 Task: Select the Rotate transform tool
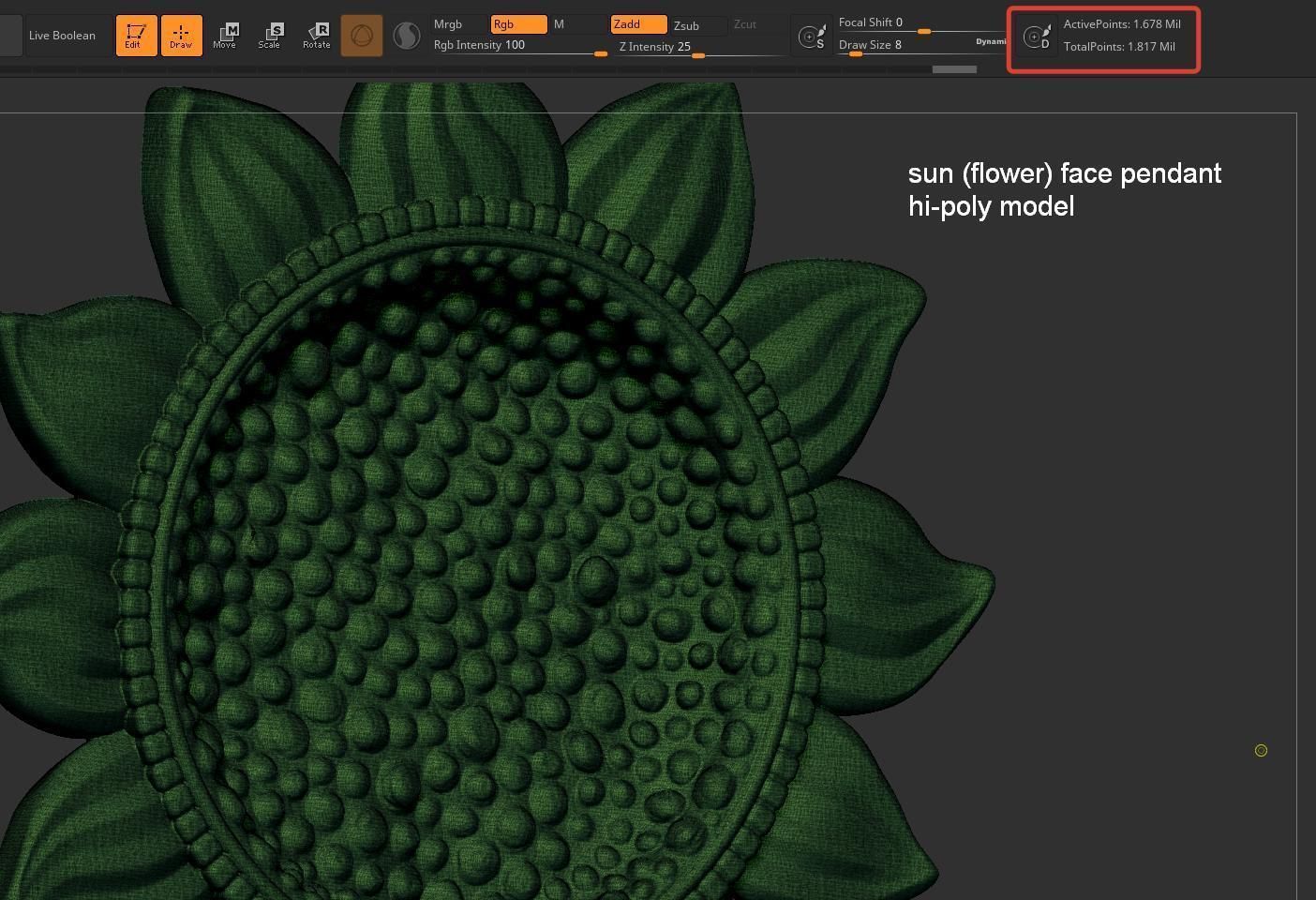tap(317, 36)
